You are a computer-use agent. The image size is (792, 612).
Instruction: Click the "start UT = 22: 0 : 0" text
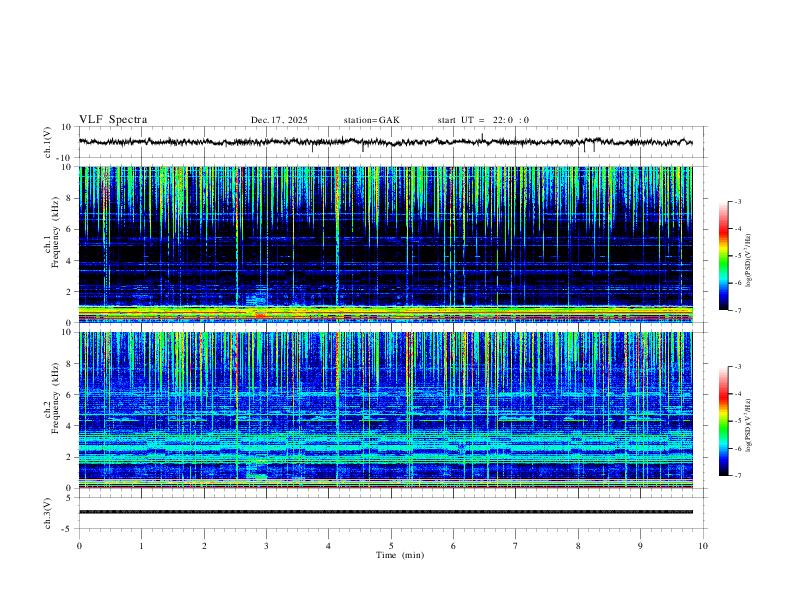click(x=483, y=120)
